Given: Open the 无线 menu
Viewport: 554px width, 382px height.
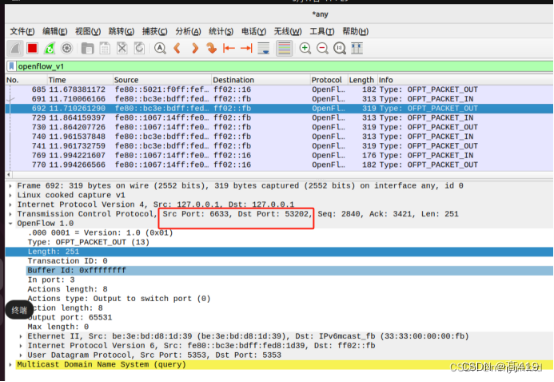Looking at the screenshot, I should [x=288, y=31].
